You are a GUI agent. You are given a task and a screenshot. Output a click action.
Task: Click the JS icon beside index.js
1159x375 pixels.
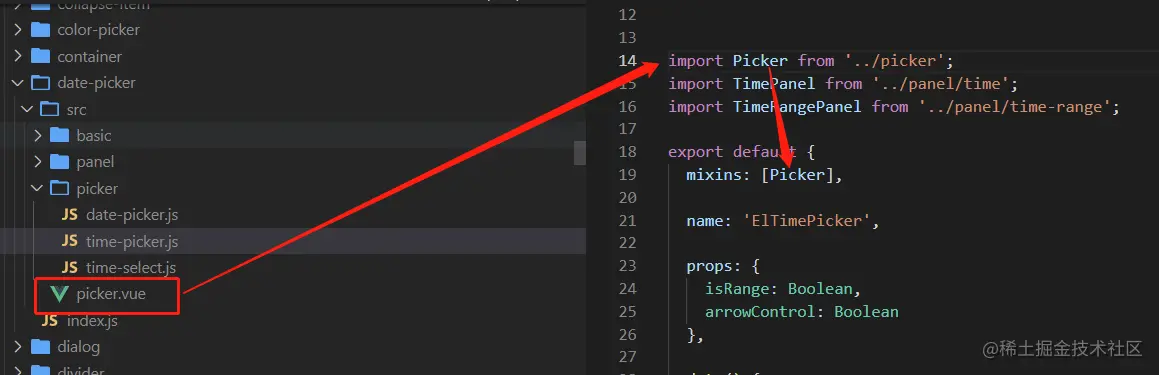click(50, 321)
